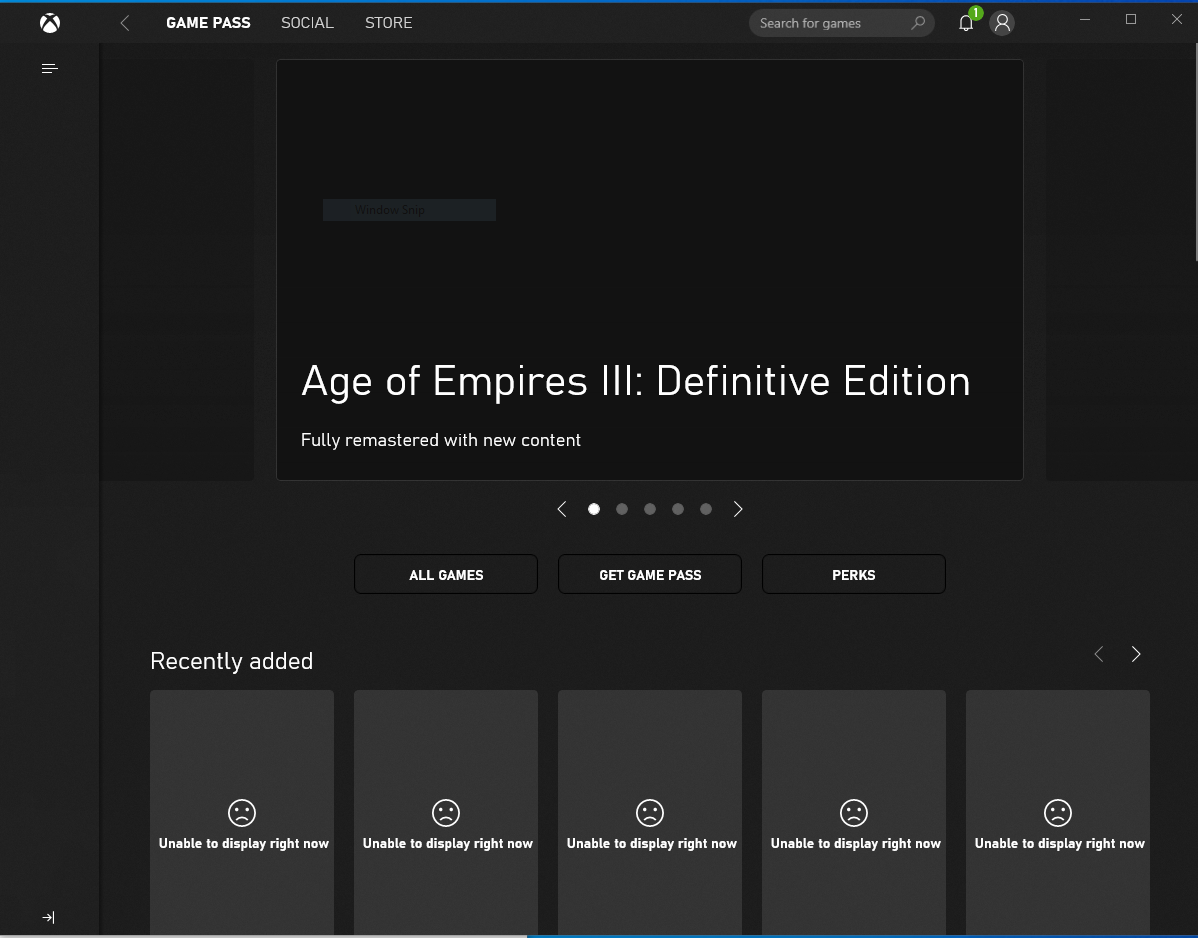Image resolution: width=1198 pixels, height=938 pixels.
Task: Close the Xbox app window
Action: coord(1177,19)
